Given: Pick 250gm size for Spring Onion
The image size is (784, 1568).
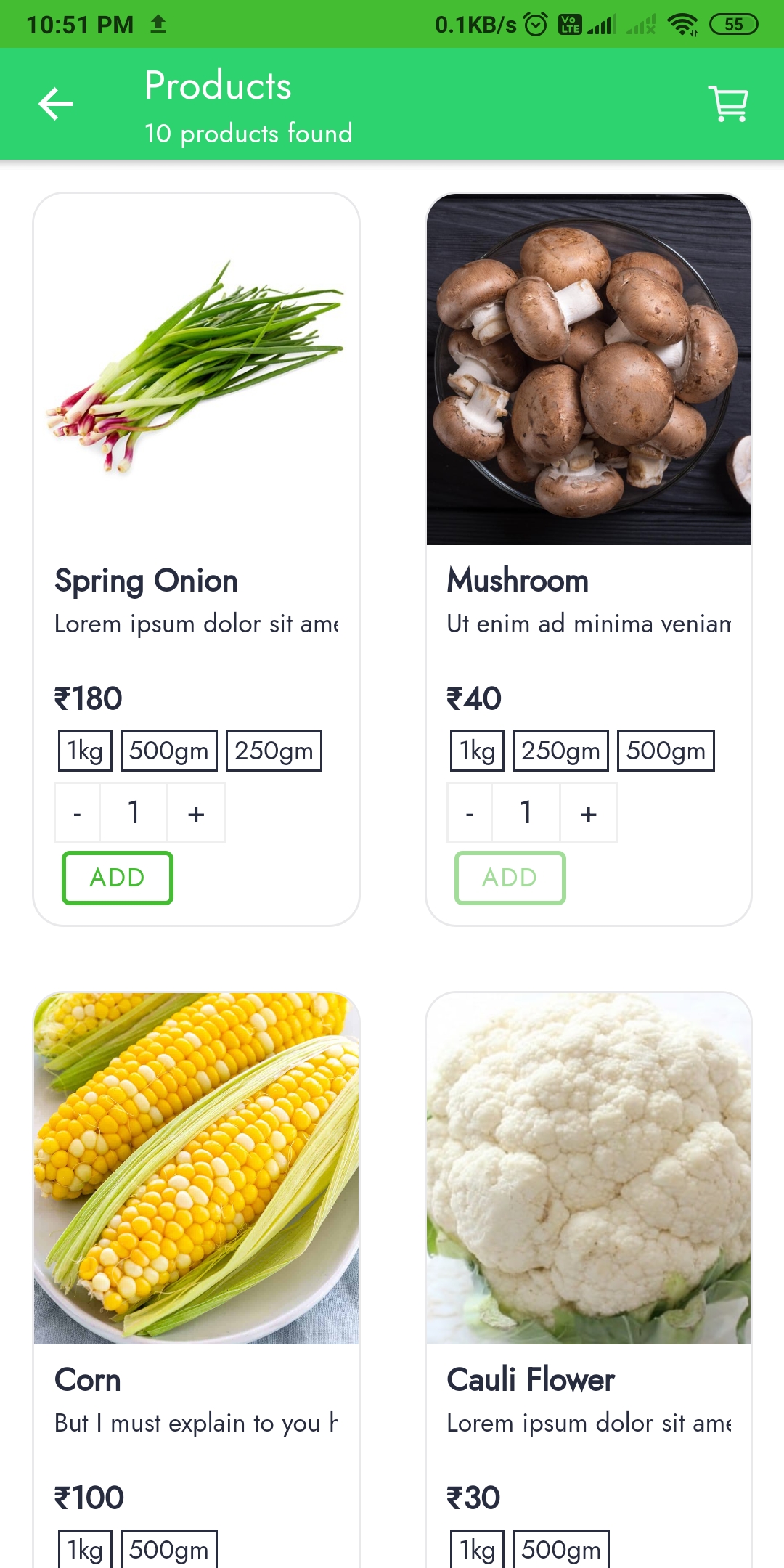Looking at the screenshot, I should [x=274, y=751].
